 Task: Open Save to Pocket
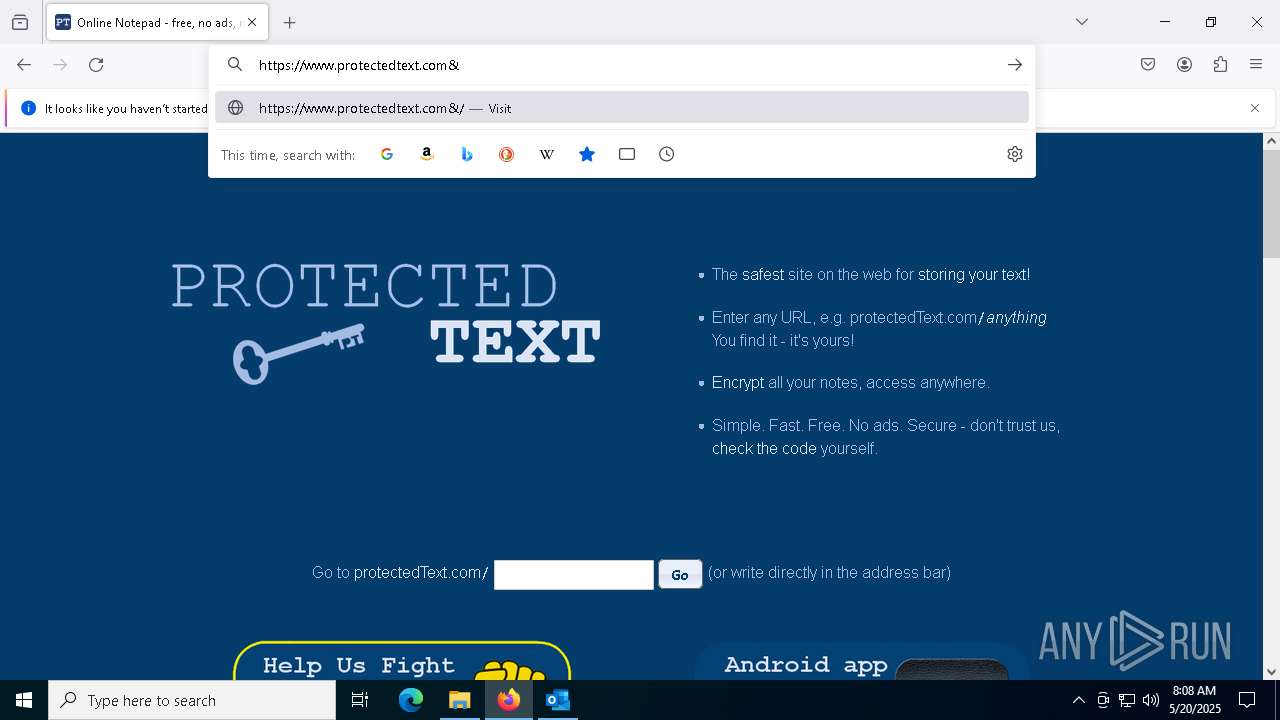[x=1148, y=65]
